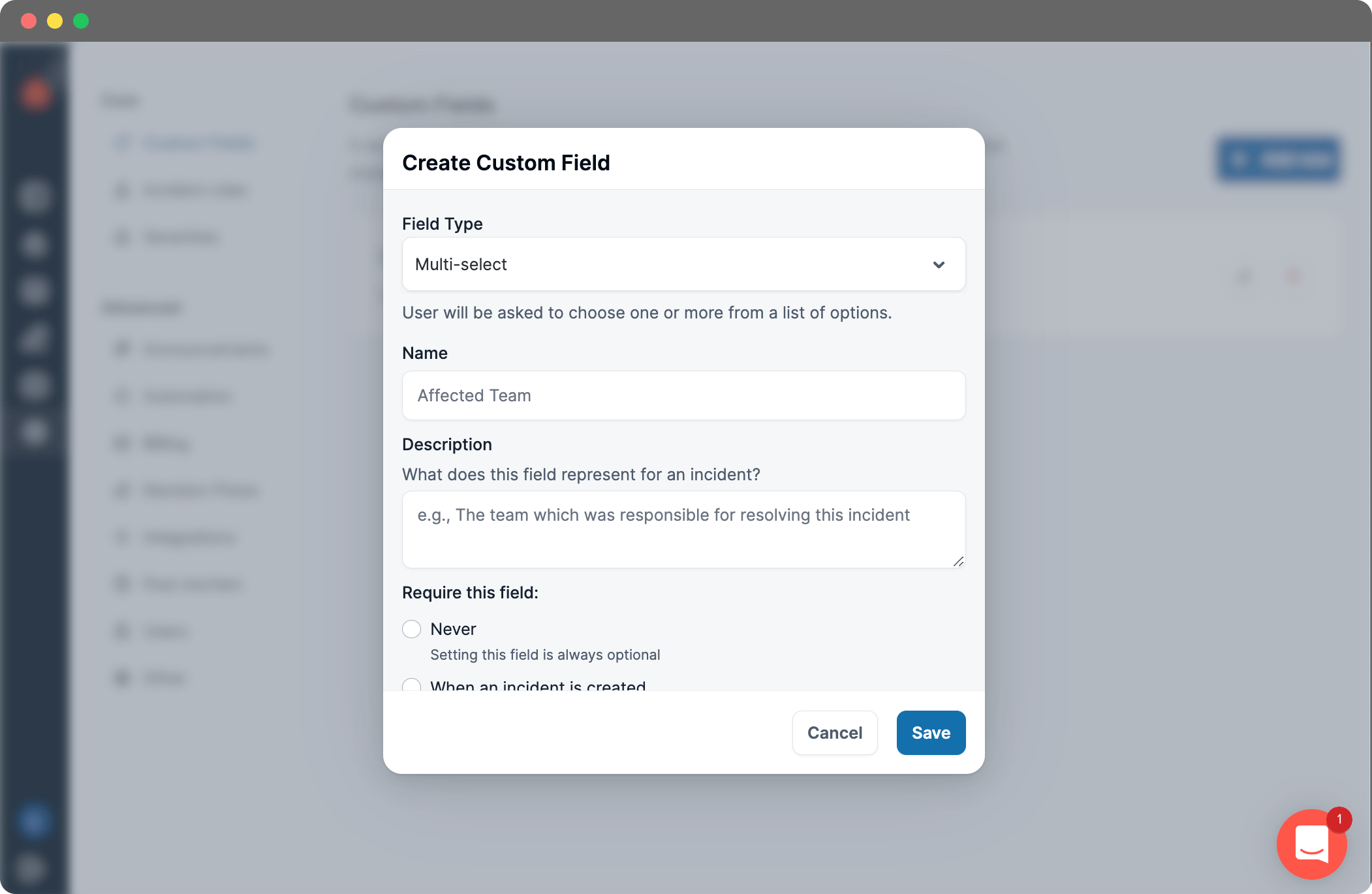Cancel the Create Custom Field dialog

tap(834, 733)
